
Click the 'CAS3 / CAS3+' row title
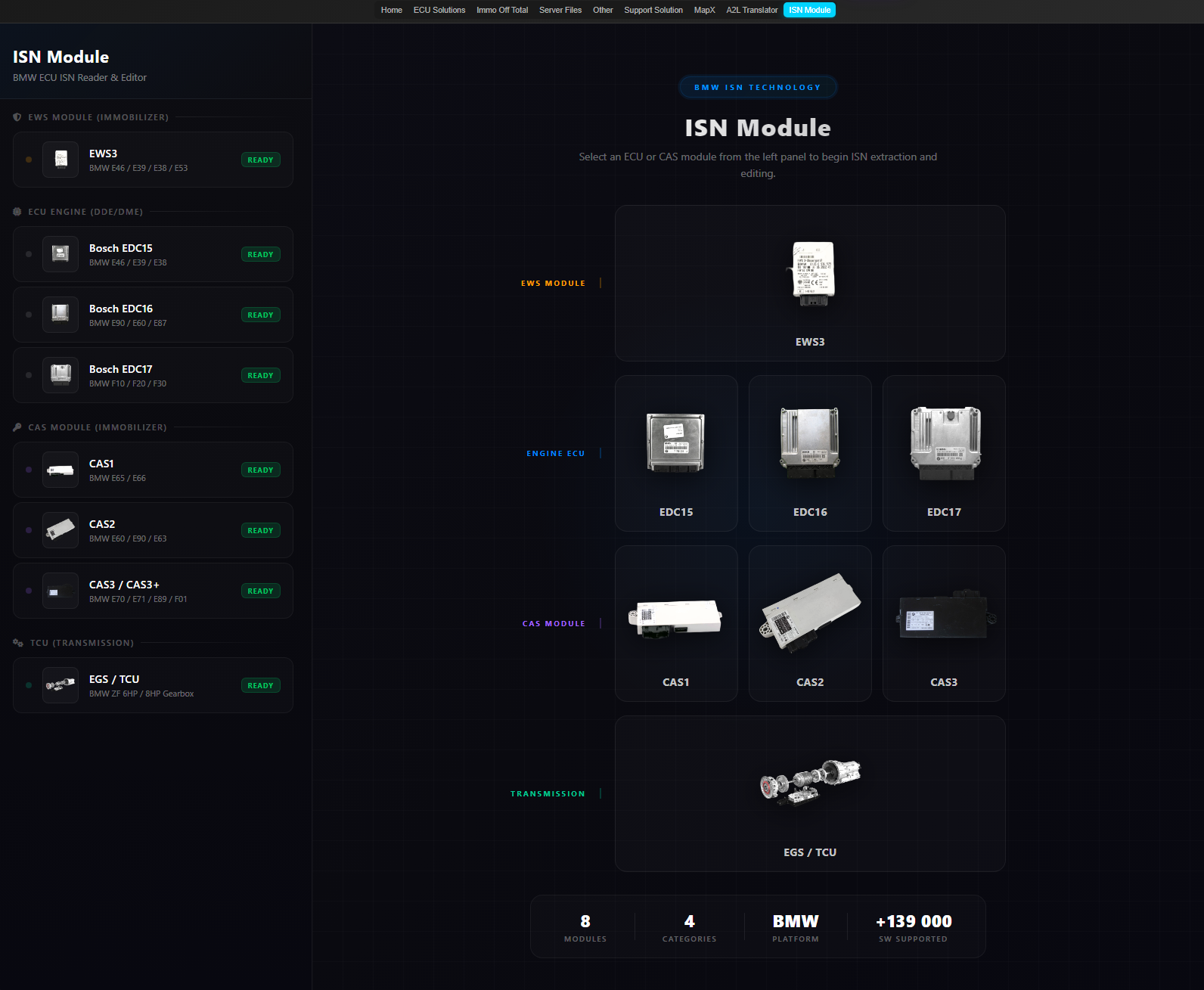click(x=124, y=585)
